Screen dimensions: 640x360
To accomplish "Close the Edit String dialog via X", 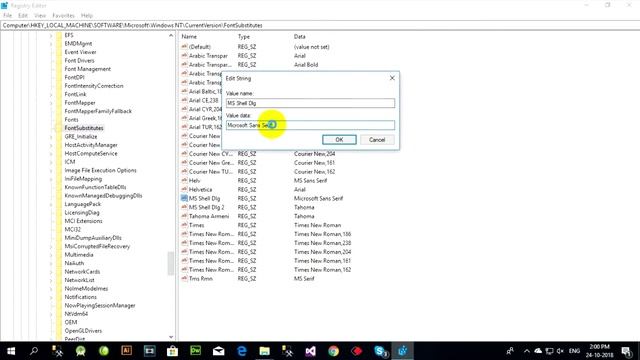I will click(392, 78).
